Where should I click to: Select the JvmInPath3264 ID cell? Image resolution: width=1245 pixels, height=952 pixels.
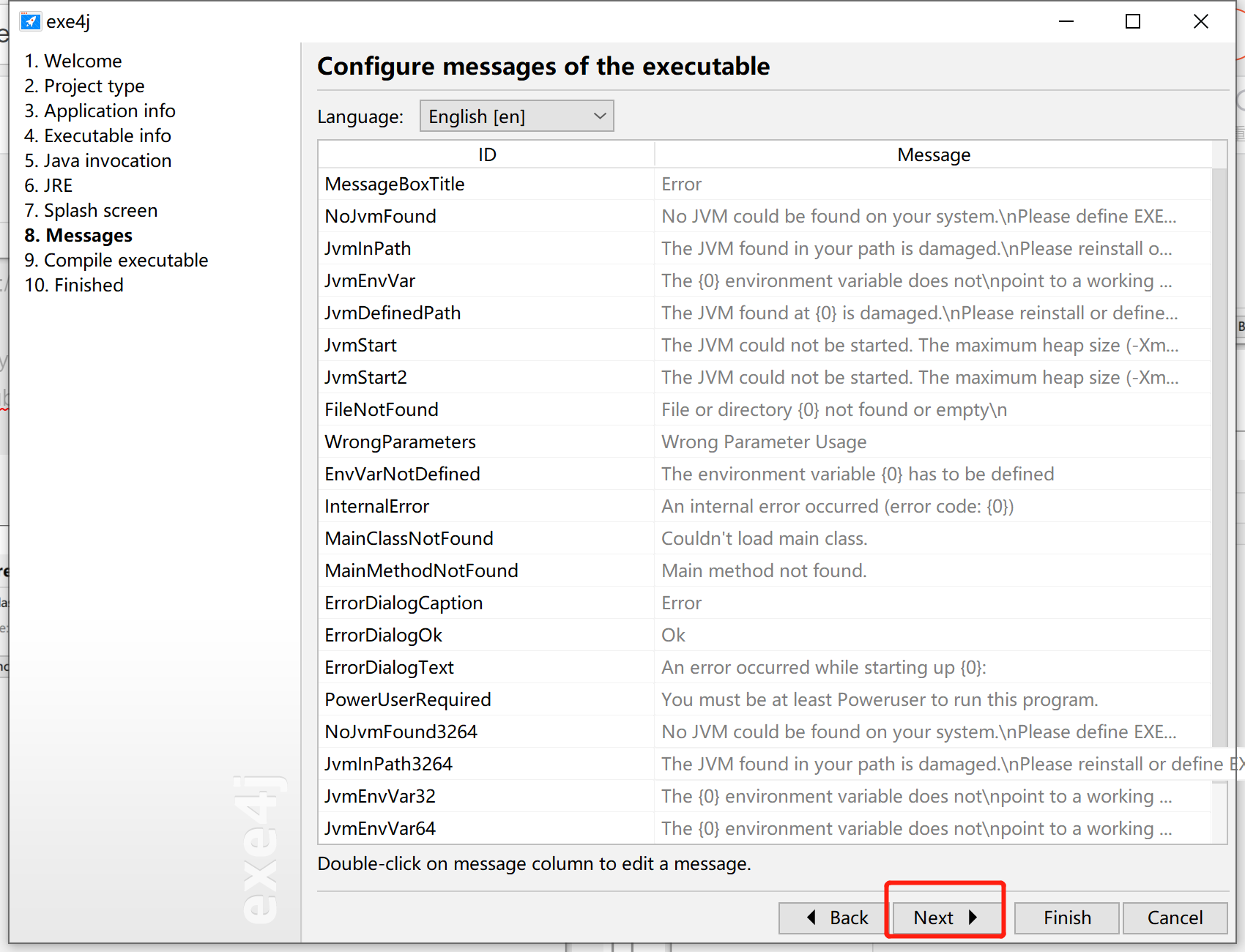486,764
